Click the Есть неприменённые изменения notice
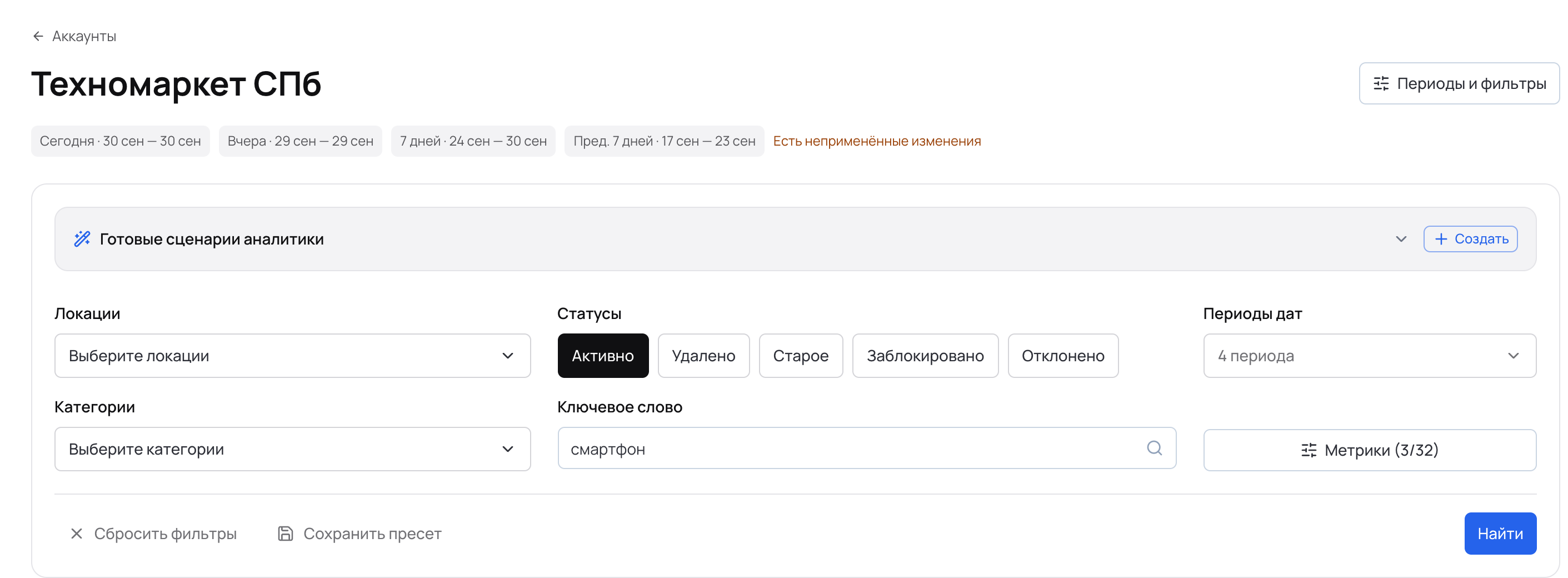Image resolution: width=1568 pixels, height=578 pixels. (877, 141)
